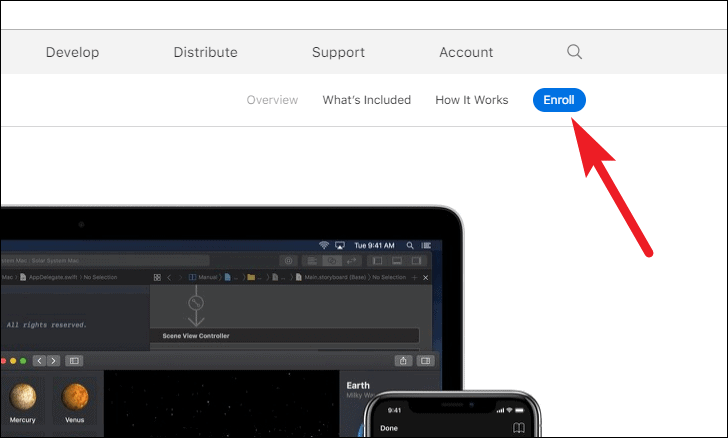The height and width of the screenshot is (438, 728).
Task: Select the How It Works tab
Action: [472, 100]
